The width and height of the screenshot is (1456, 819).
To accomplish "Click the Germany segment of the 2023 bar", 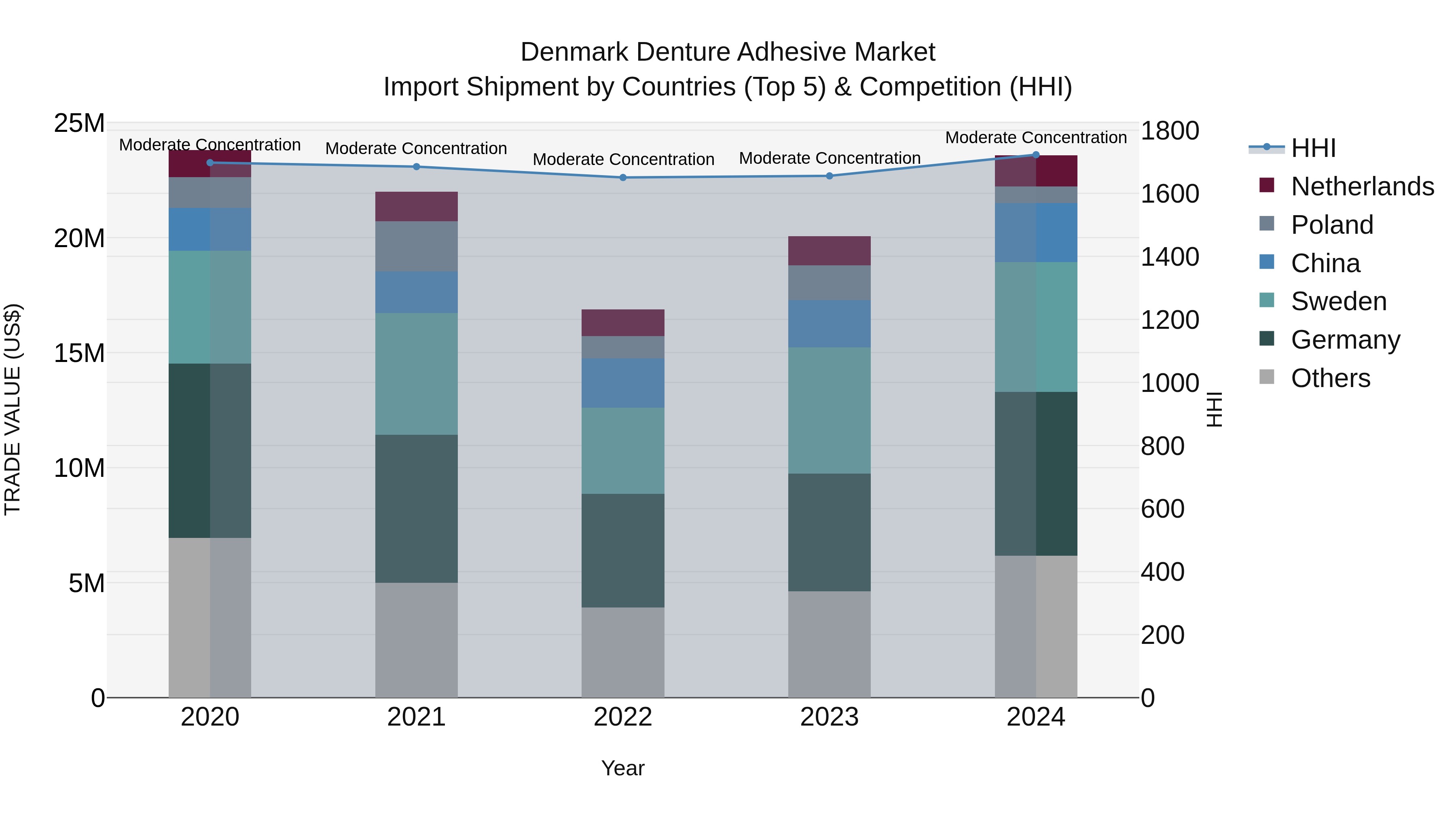I will click(x=830, y=532).
